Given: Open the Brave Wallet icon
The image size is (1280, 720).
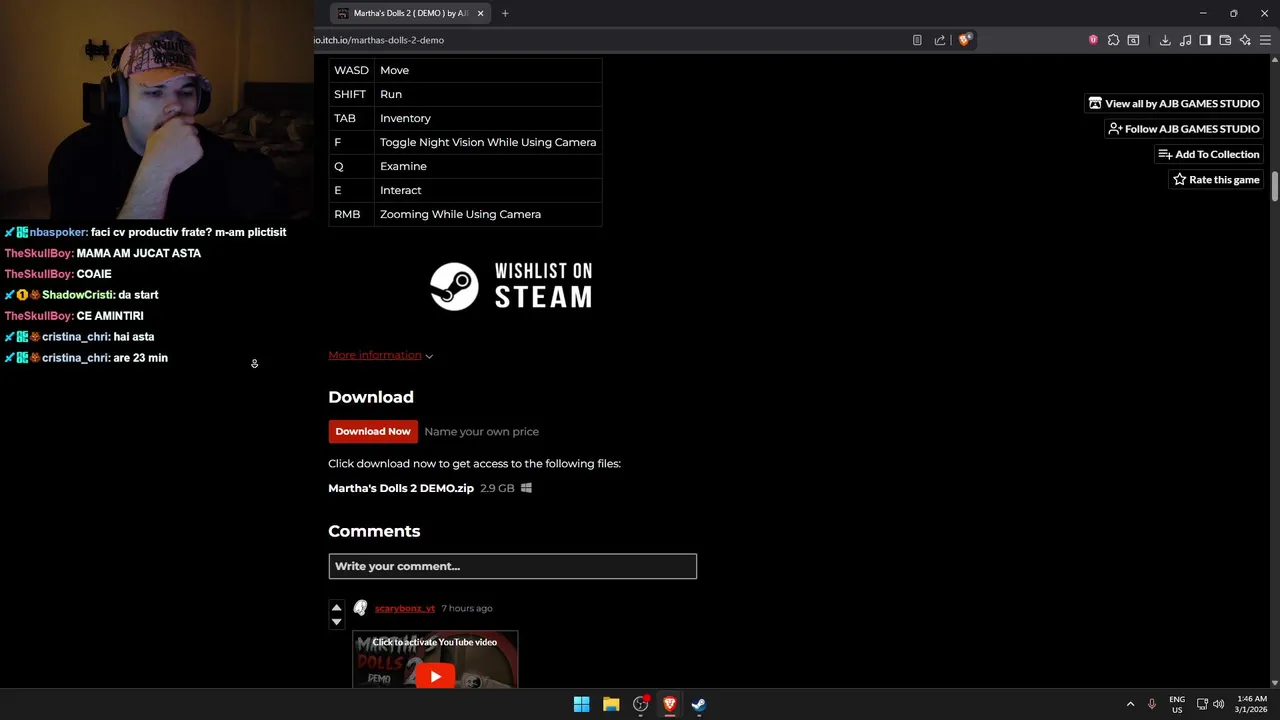Looking at the screenshot, I should 1225,40.
